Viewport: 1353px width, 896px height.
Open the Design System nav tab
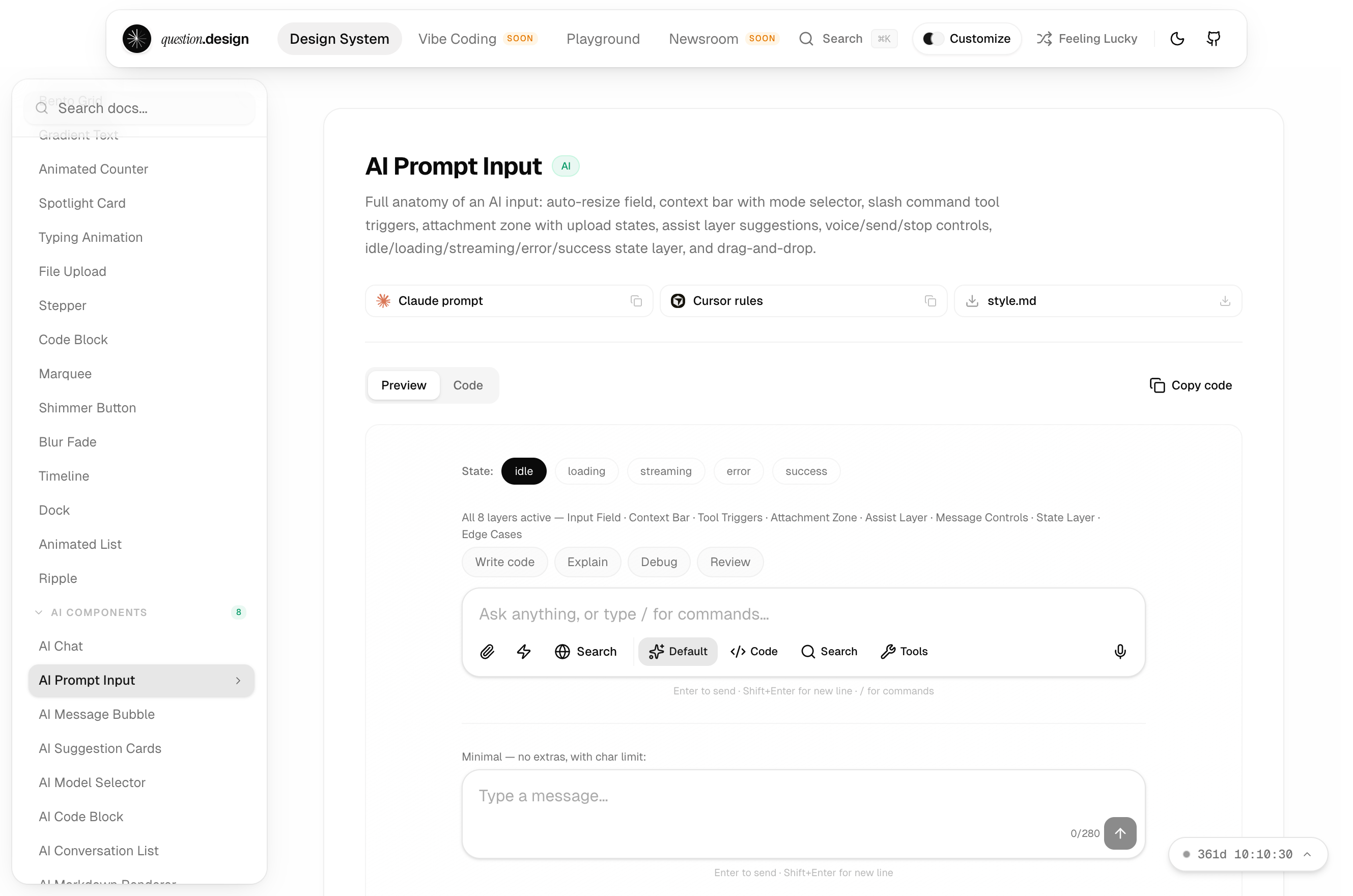pos(340,39)
